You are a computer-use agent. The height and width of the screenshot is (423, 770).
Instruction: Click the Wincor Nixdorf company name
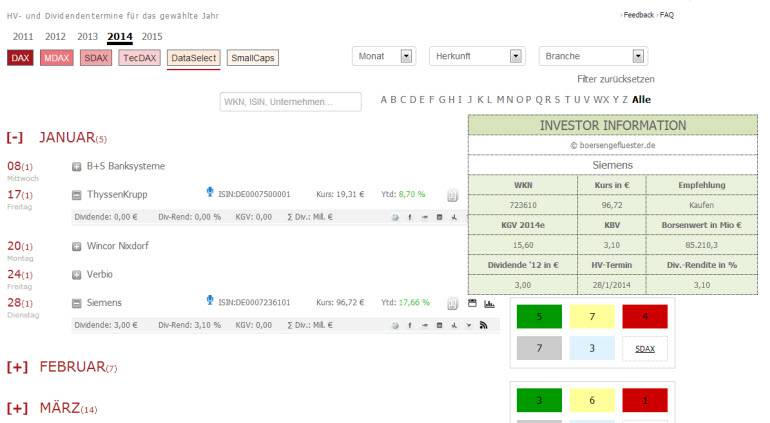coord(117,246)
